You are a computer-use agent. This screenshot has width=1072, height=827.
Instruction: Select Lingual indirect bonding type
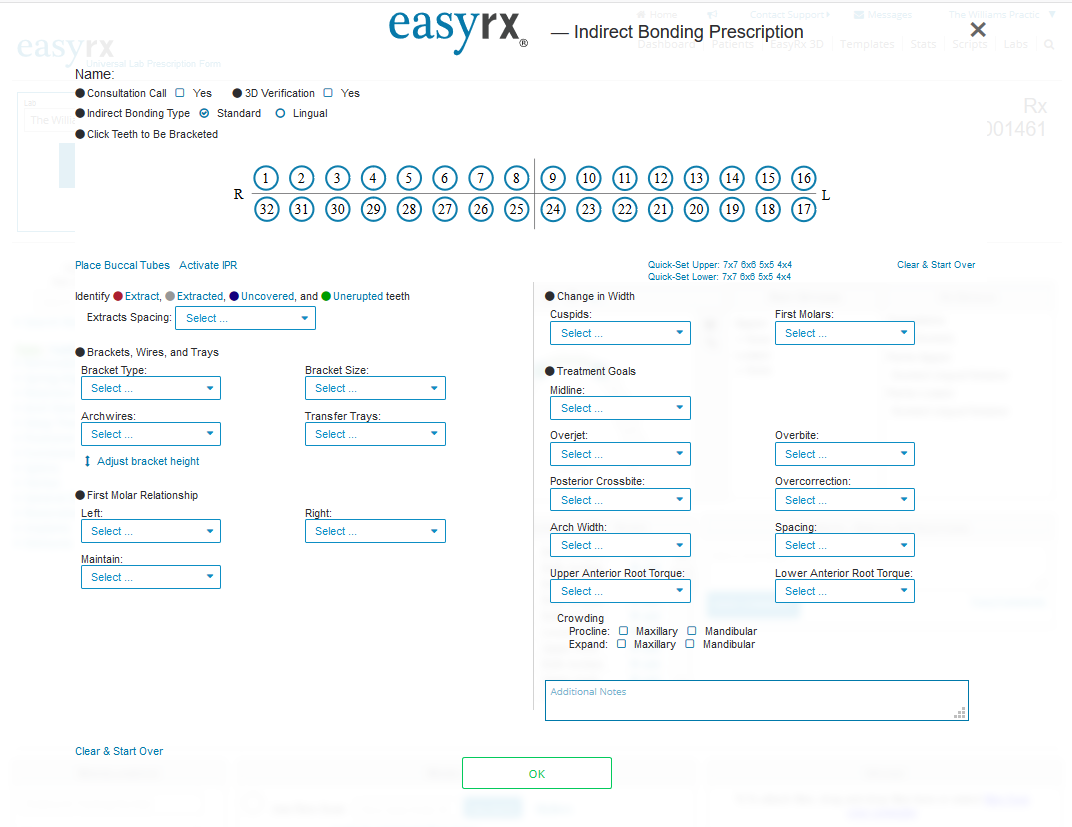pyautogui.click(x=280, y=113)
